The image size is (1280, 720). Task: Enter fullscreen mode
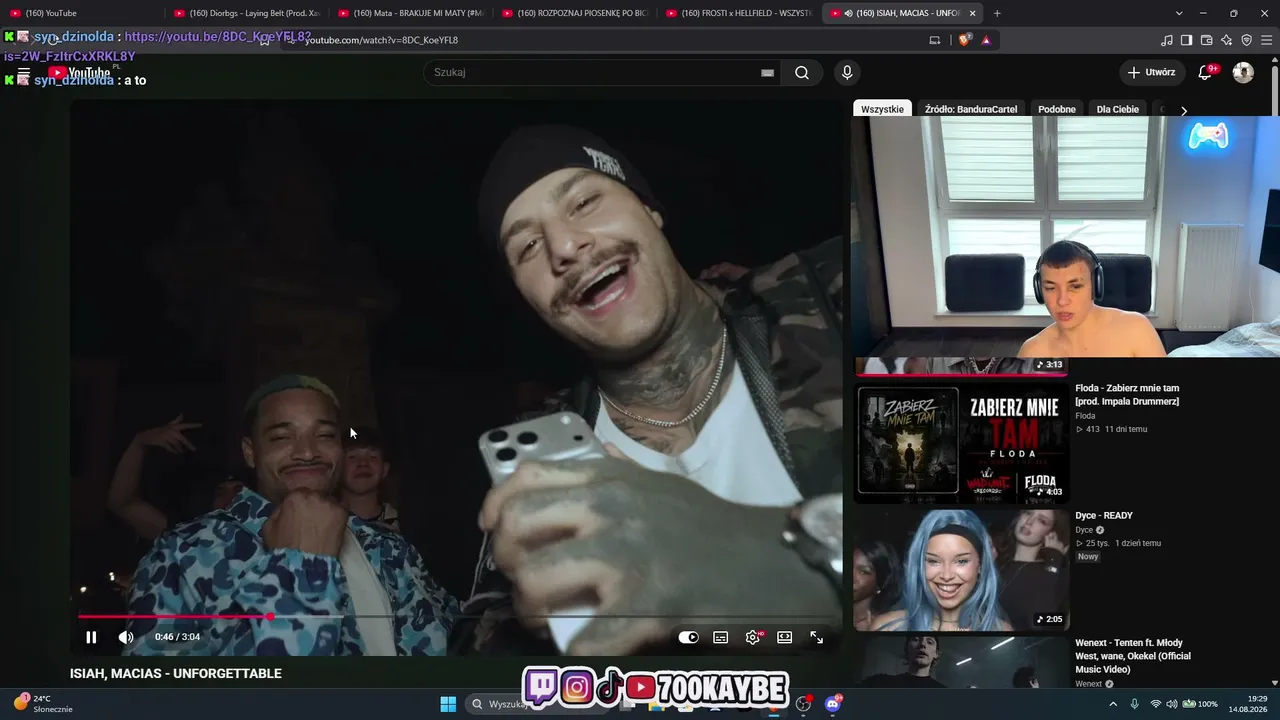(x=817, y=637)
